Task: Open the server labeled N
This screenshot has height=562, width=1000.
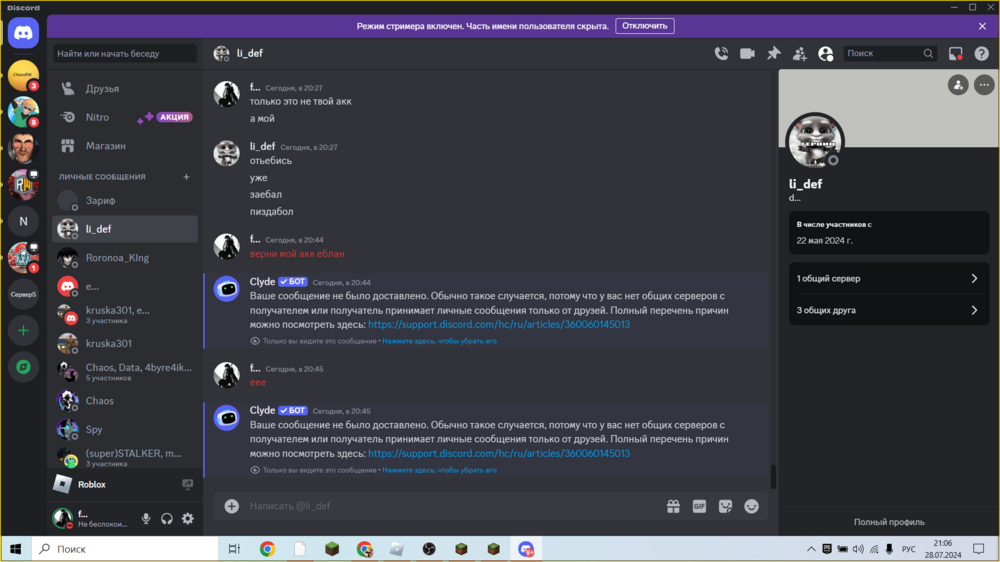Action: click(24, 221)
